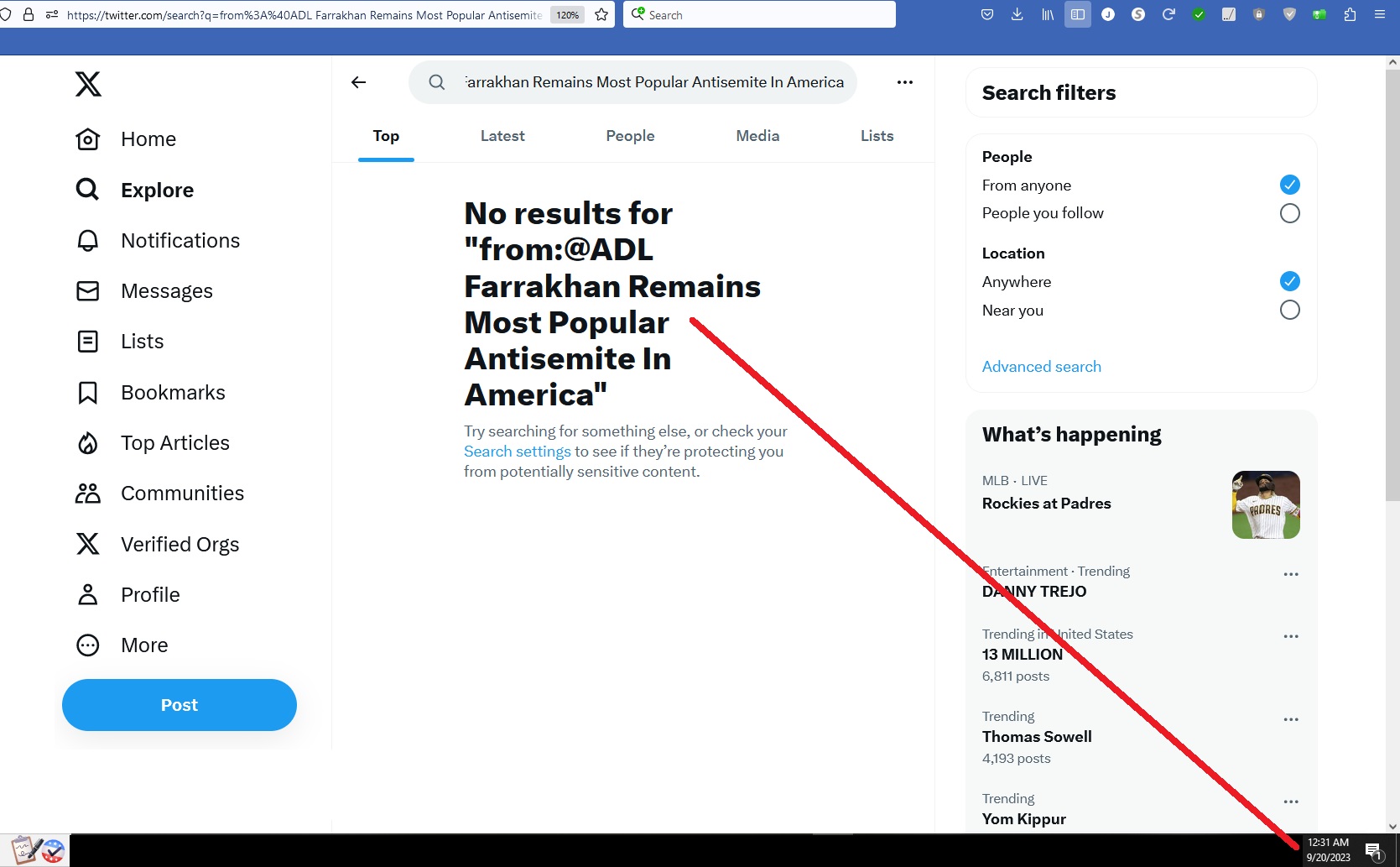Switch to the Latest tab
Image resolution: width=1400 pixels, height=867 pixels.
(502, 136)
